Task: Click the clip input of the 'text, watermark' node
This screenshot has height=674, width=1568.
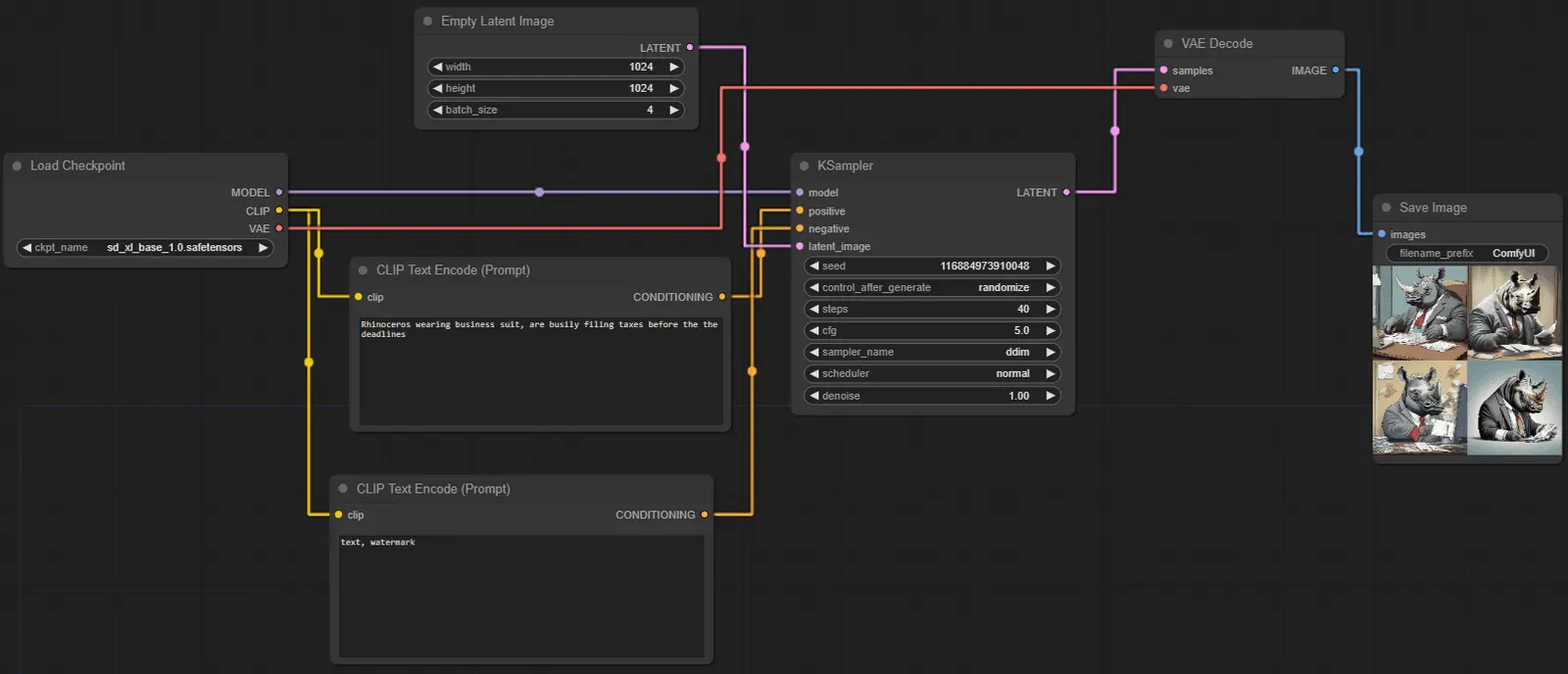Action: point(338,514)
